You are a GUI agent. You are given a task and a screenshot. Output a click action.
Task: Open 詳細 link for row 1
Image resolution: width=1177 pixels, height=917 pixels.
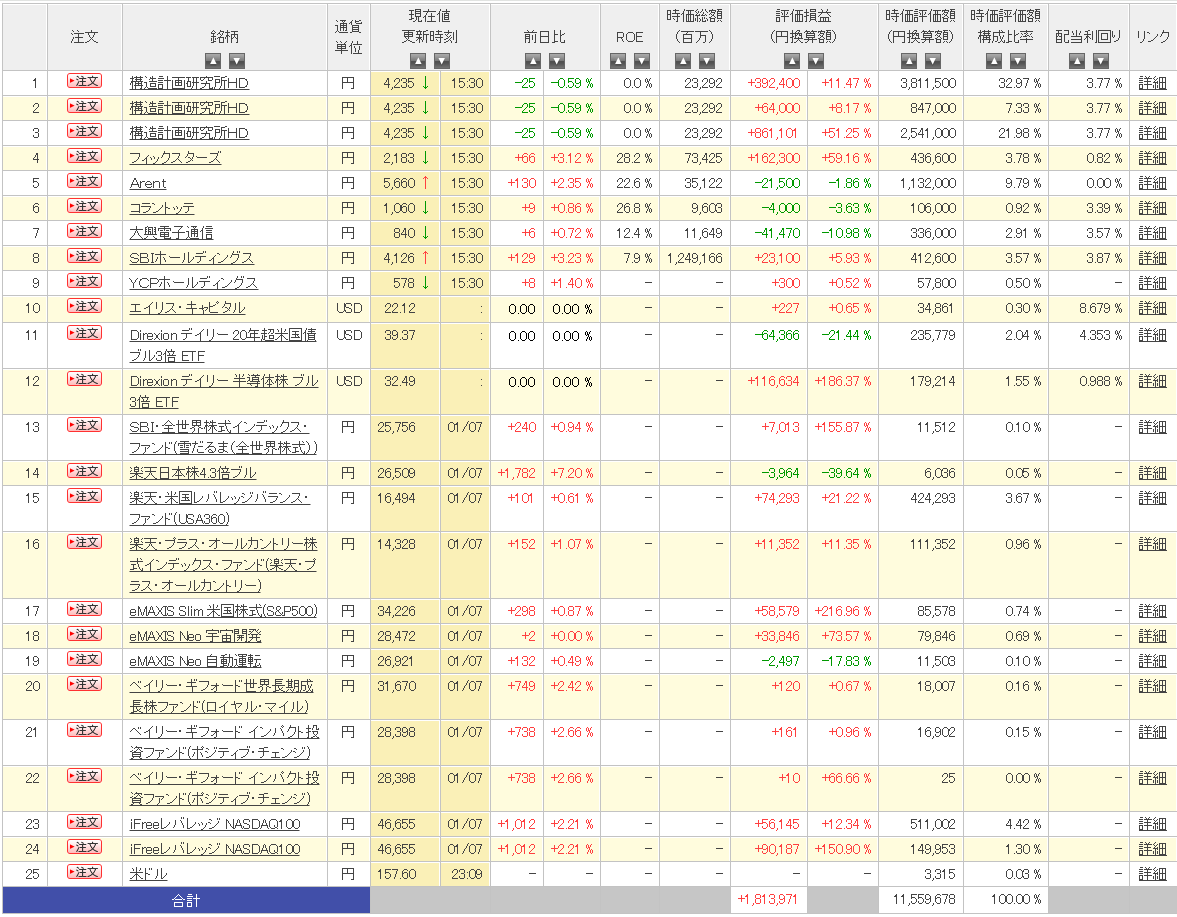(x=1152, y=83)
